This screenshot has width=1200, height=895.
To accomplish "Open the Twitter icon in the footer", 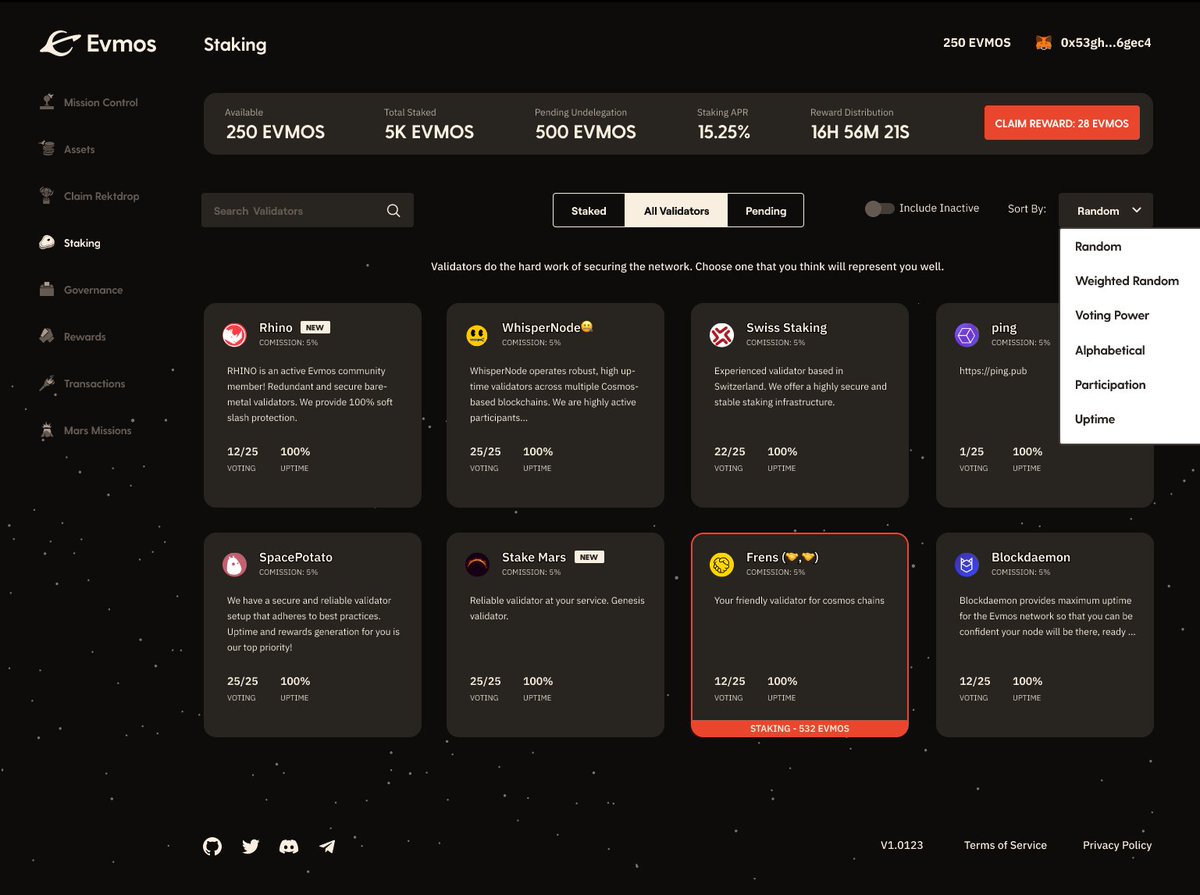I will 250,846.
